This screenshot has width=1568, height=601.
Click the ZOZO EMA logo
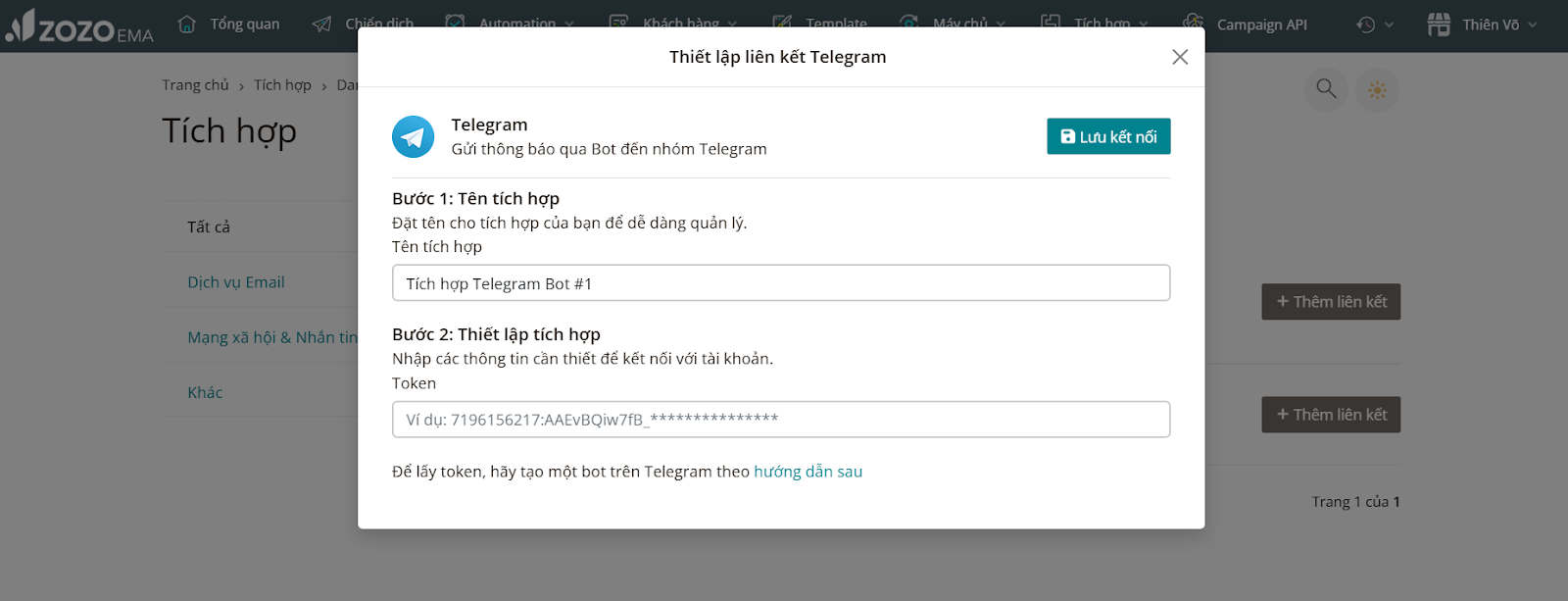pos(79,26)
